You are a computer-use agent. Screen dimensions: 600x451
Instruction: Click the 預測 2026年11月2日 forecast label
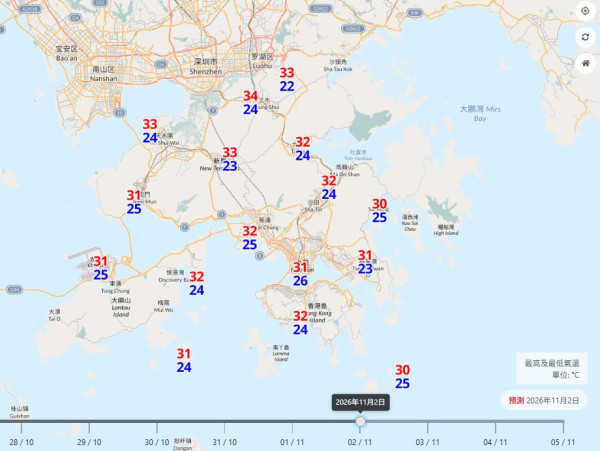point(543,400)
